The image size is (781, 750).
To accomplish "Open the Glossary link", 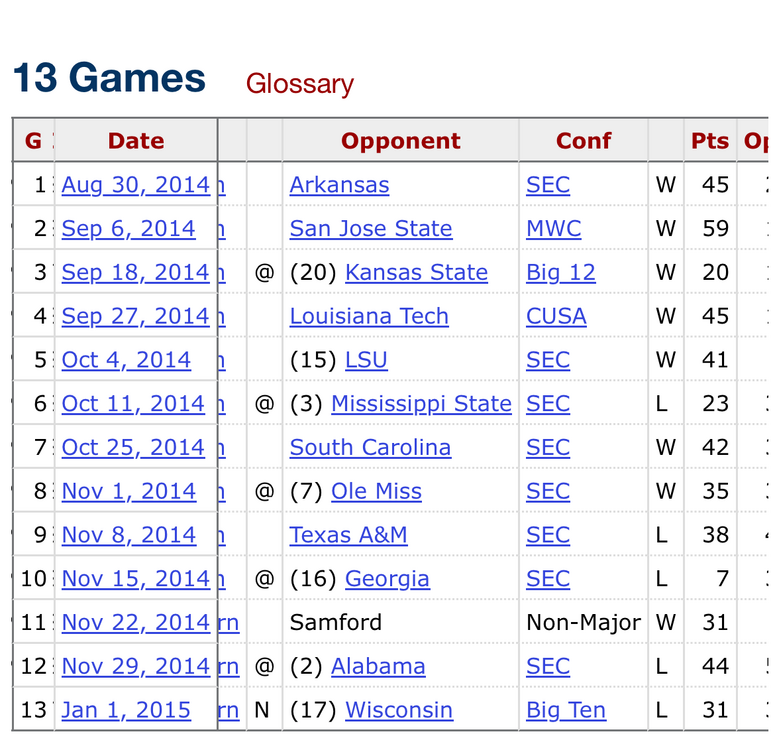I will click(x=299, y=84).
